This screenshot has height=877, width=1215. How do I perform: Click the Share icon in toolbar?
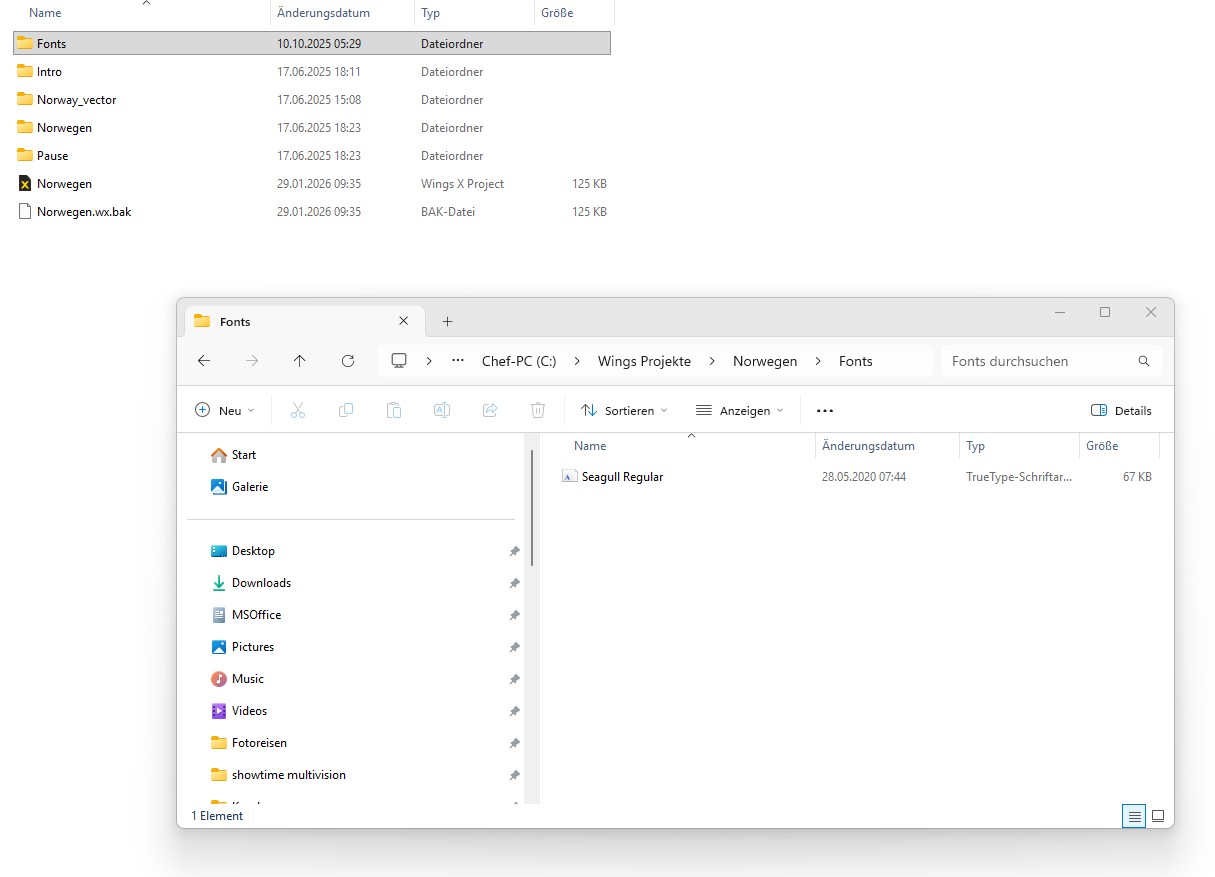tap(490, 410)
